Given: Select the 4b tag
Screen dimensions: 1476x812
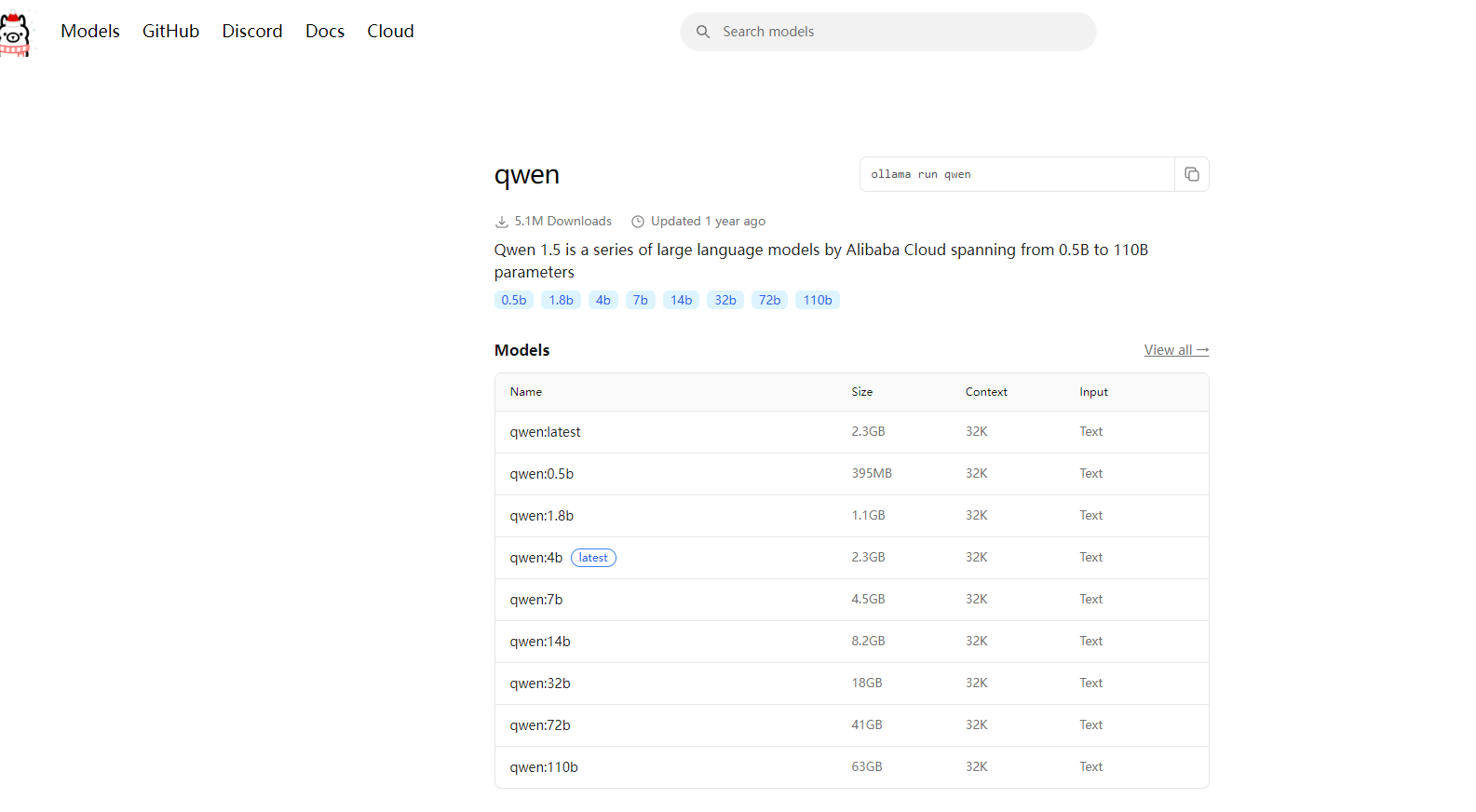Looking at the screenshot, I should pos(603,300).
